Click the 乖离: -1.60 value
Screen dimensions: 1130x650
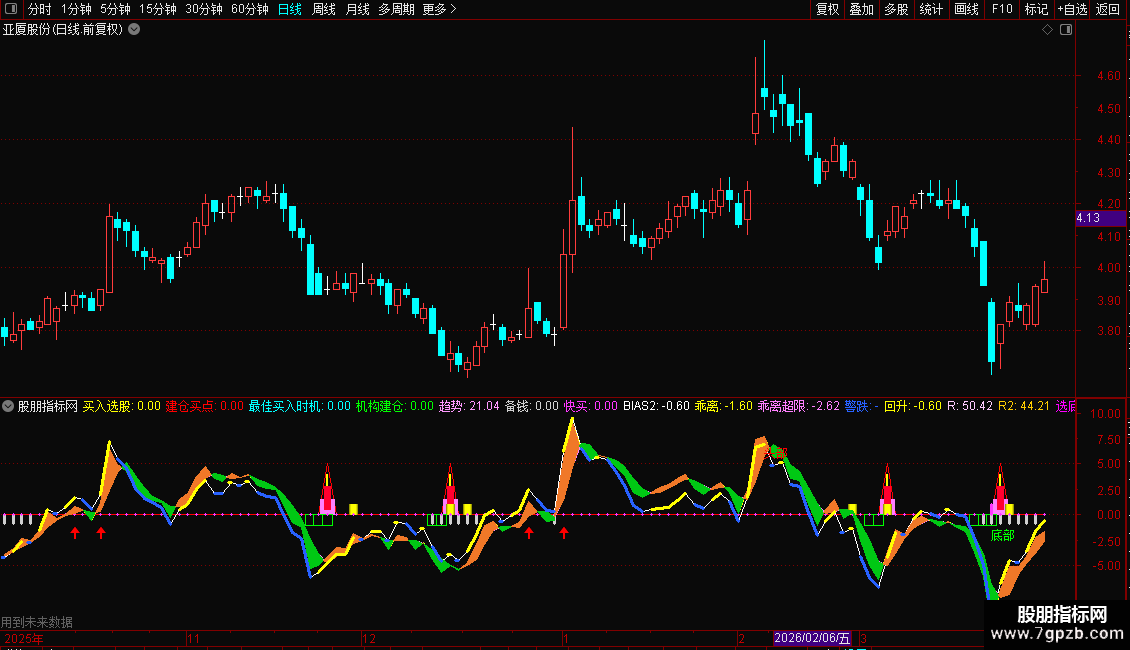(724, 406)
